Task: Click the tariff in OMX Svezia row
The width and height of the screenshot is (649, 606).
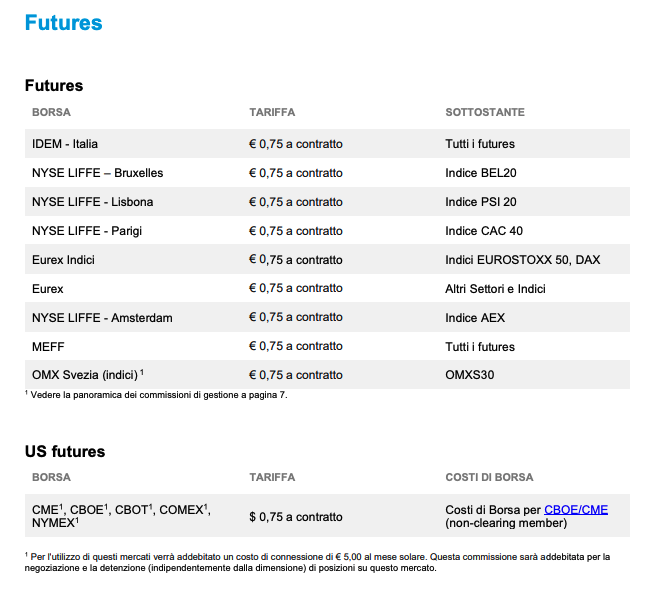Action: [296, 375]
